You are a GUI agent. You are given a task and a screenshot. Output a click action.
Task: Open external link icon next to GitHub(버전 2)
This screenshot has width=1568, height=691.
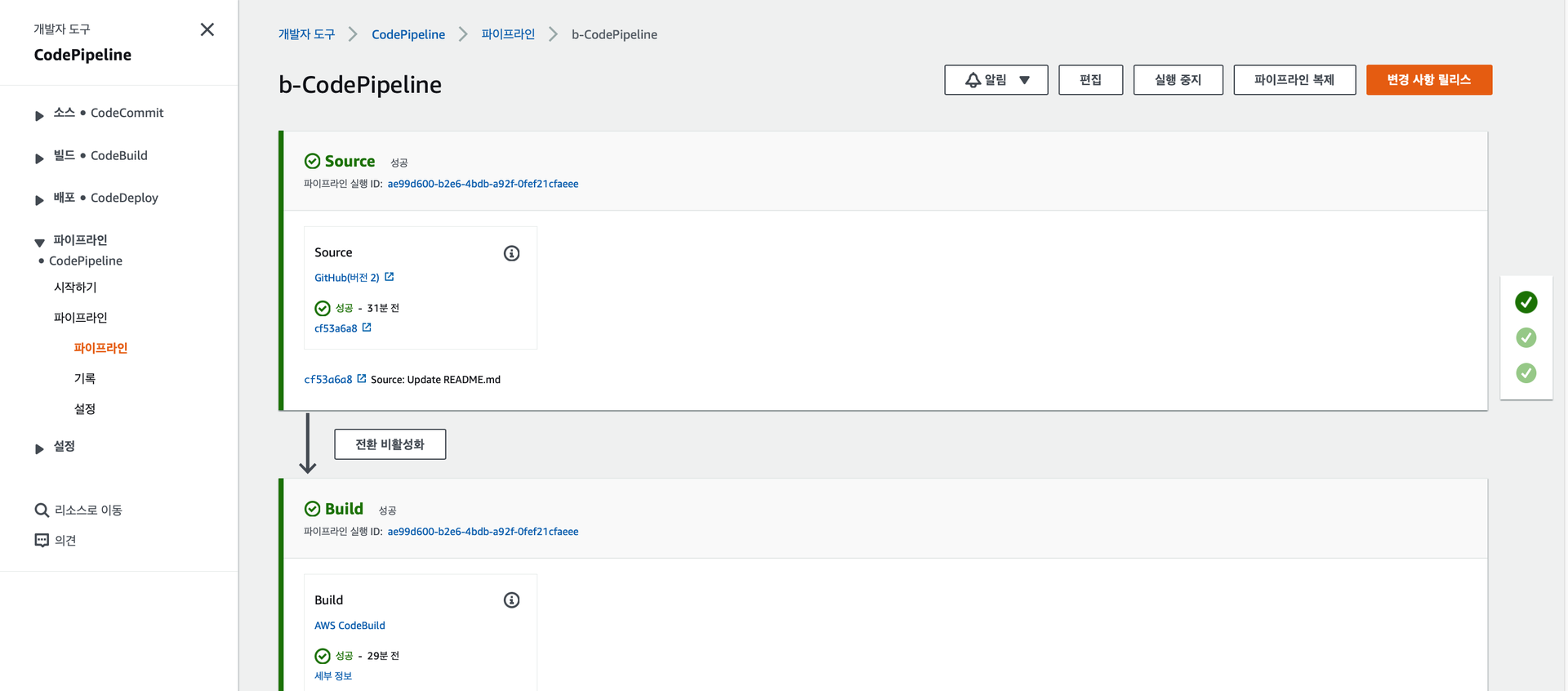click(x=390, y=277)
